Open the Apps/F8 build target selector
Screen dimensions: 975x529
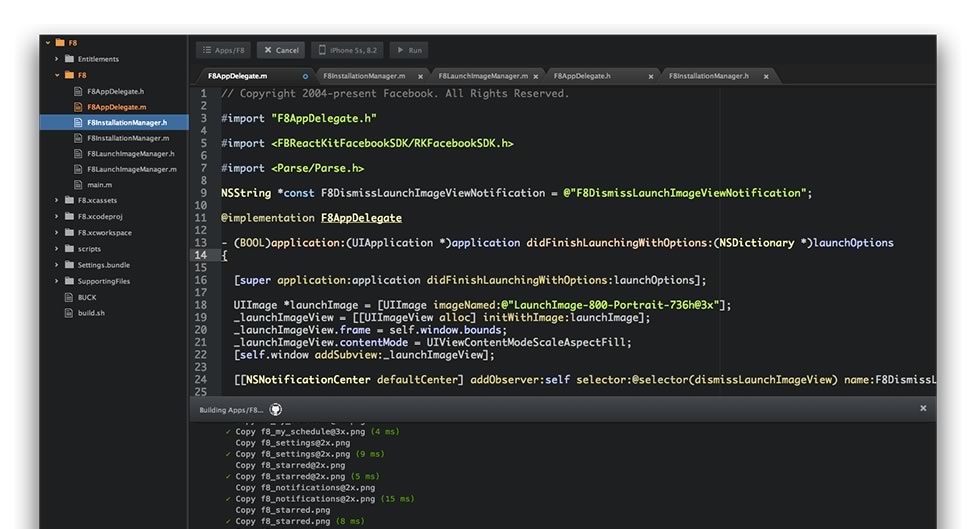click(223, 50)
